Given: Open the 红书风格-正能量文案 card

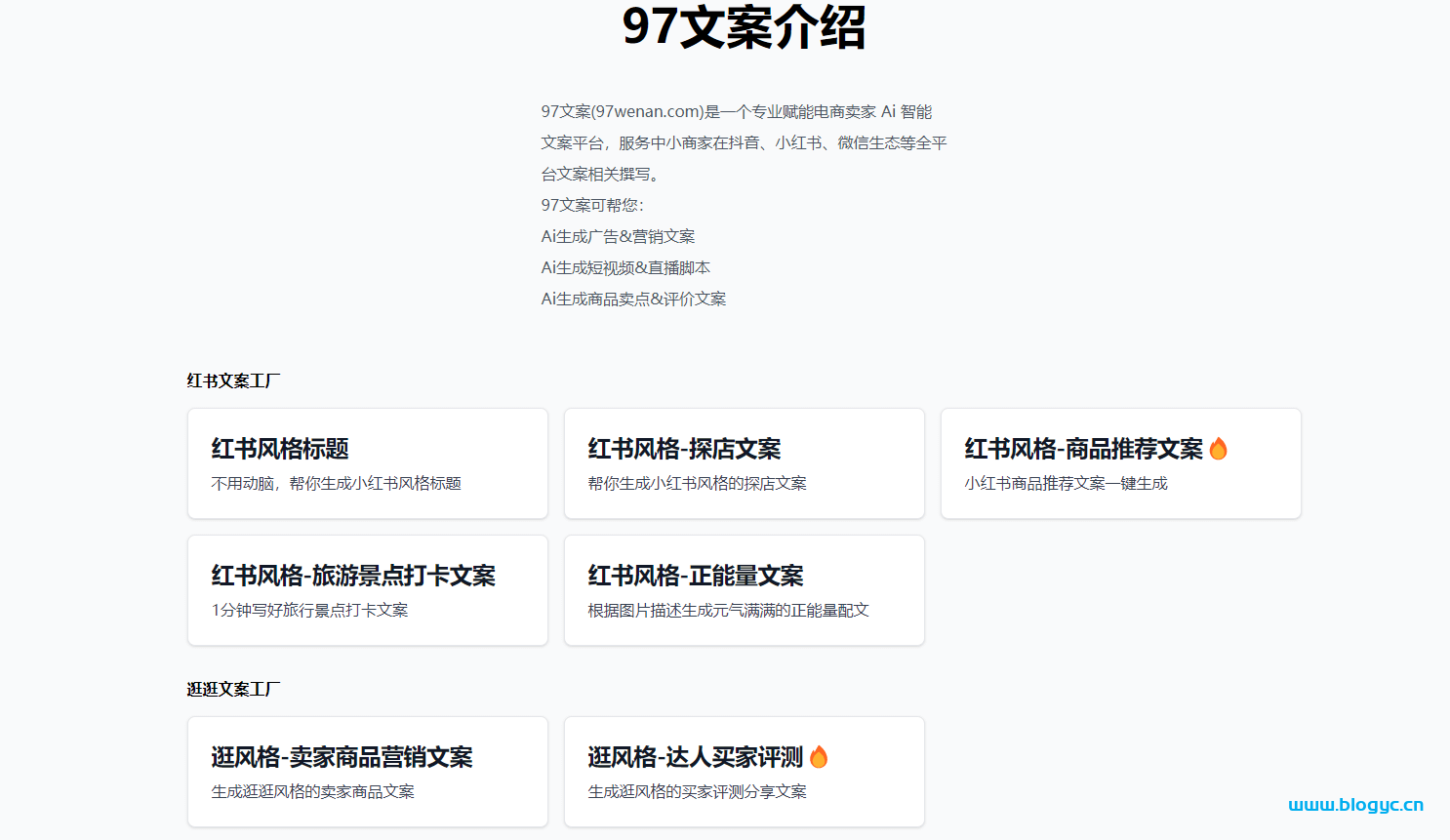Looking at the screenshot, I should pos(745,590).
